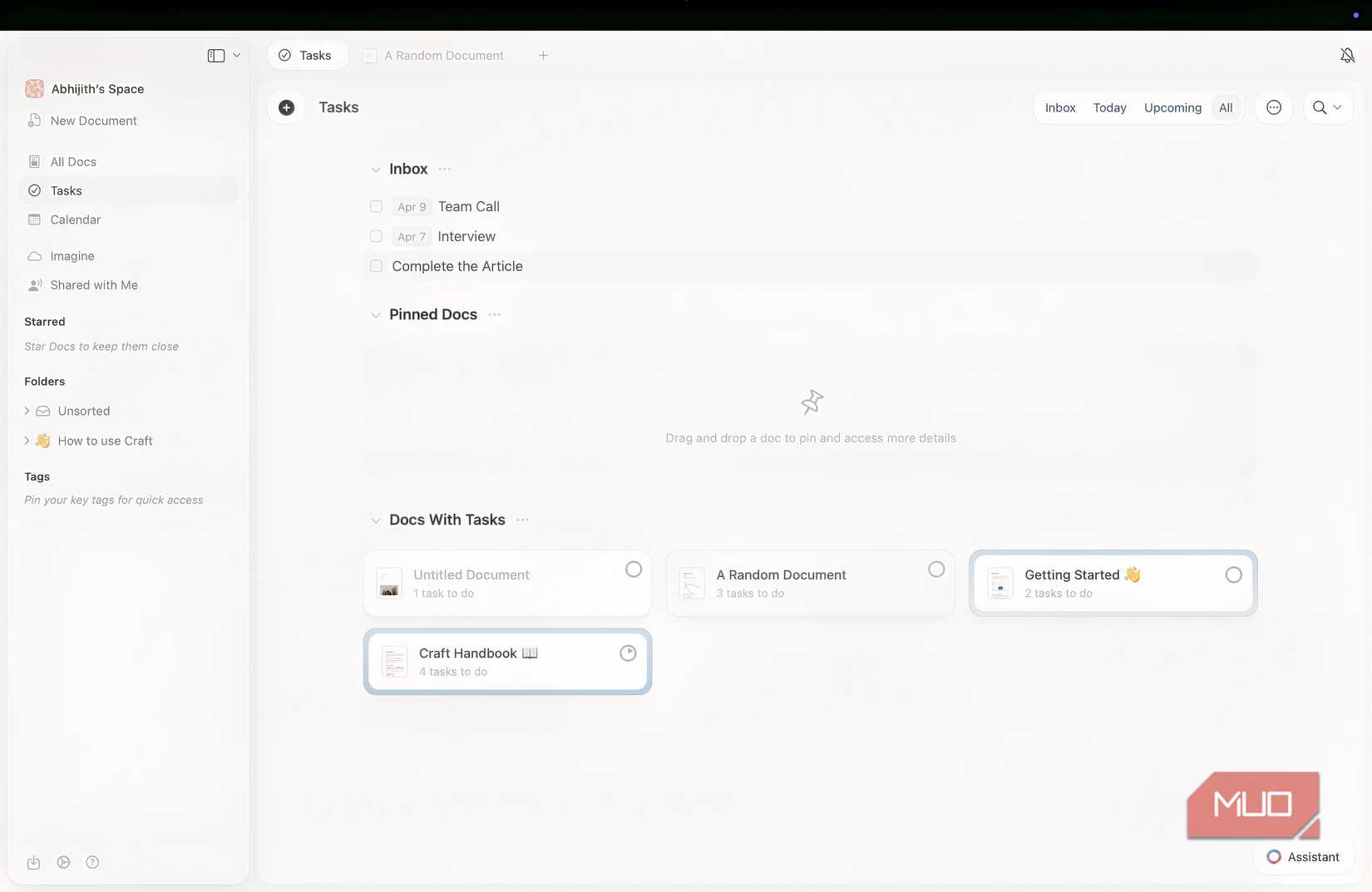The image size is (1372, 892).
Task: Collapse the Inbox section
Action: (376, 169)
